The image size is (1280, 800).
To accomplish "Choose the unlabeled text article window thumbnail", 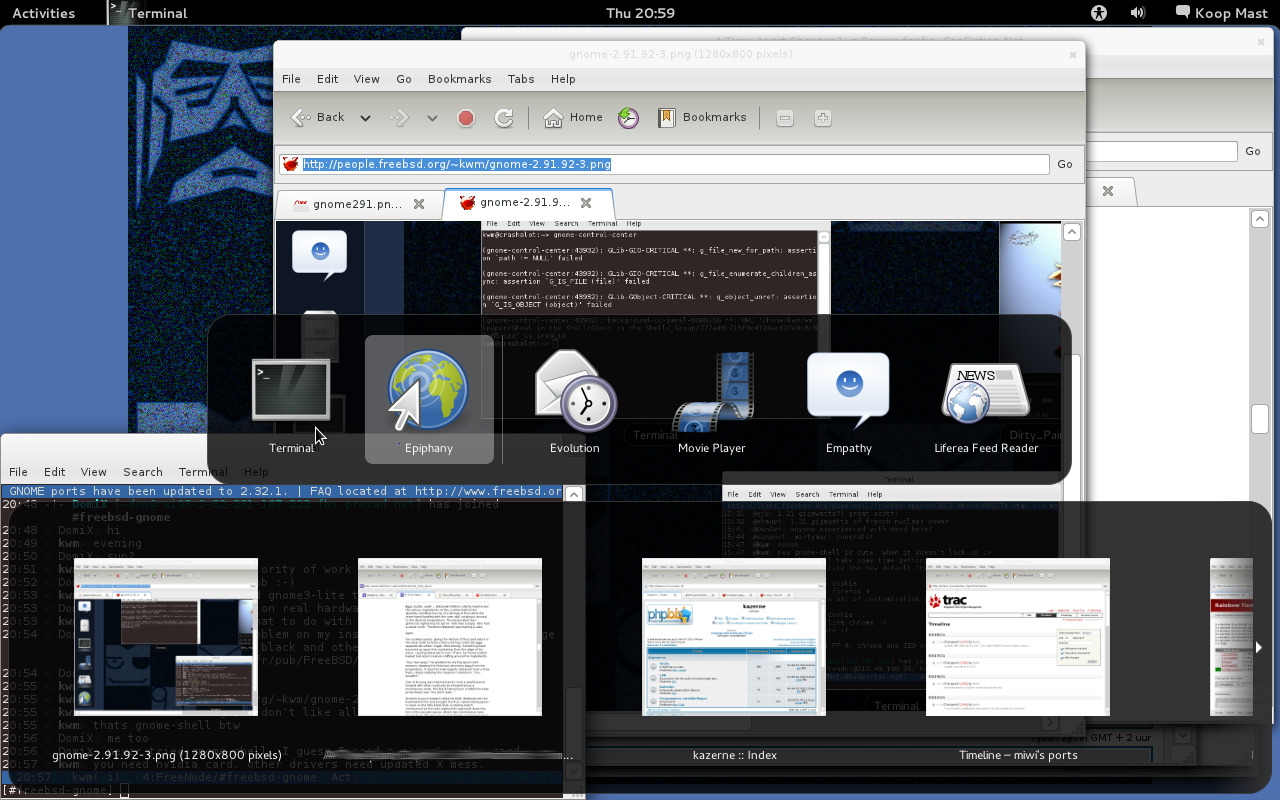I will [450, 637].
